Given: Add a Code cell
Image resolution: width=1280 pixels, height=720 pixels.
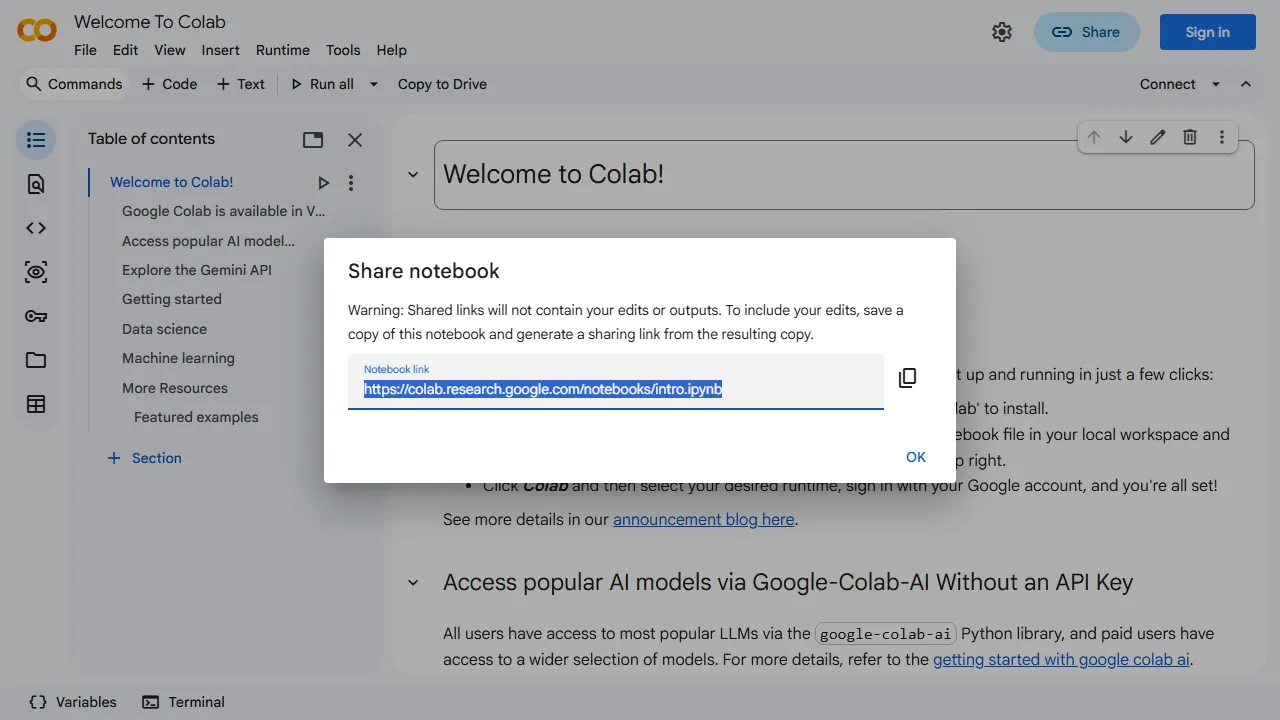Looking at the screenshot, I should pos(170,84).
